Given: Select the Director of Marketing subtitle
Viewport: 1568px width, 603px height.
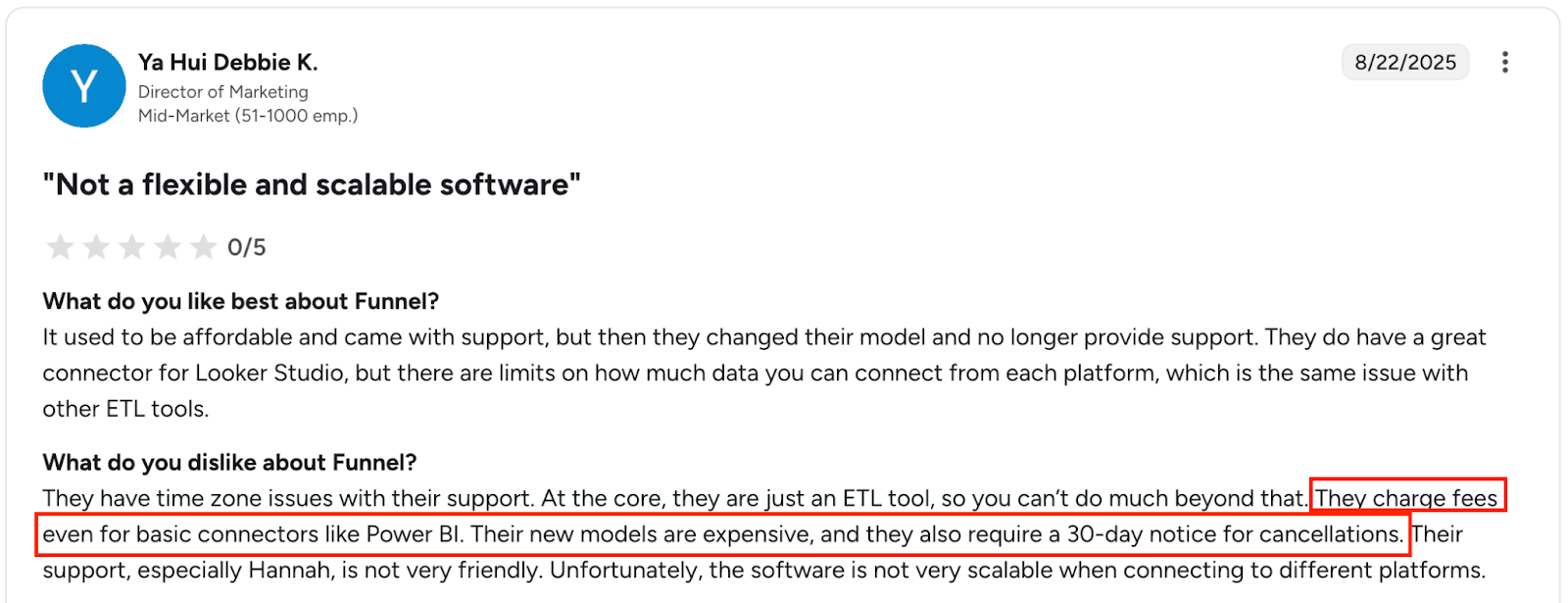Looking at the screenshot, I should (223, 91).
